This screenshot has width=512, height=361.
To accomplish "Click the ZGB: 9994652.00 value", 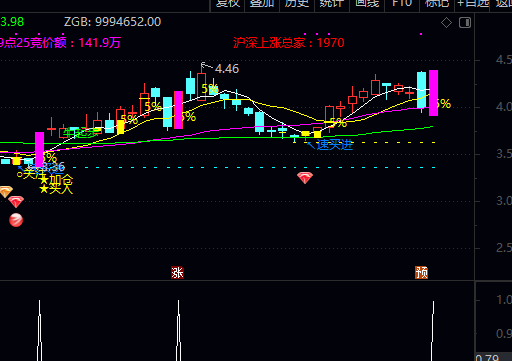I will click(x=112, y=22).
